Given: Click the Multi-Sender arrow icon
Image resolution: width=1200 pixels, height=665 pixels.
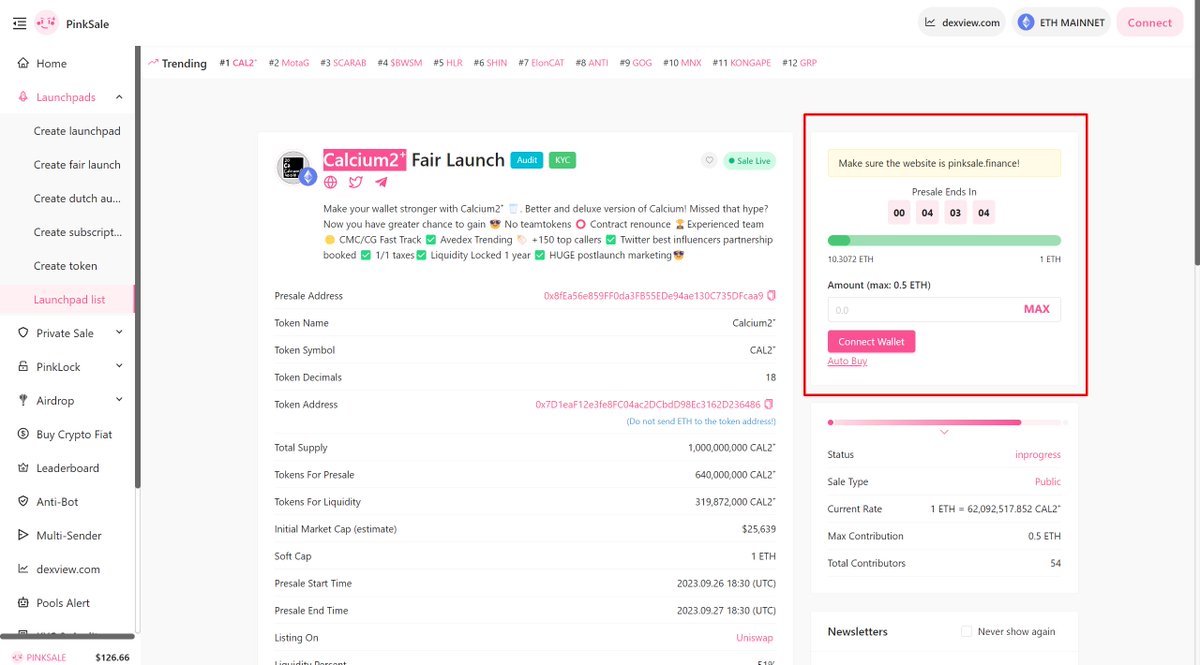Looking at the screenshot, I should [25, 535].
